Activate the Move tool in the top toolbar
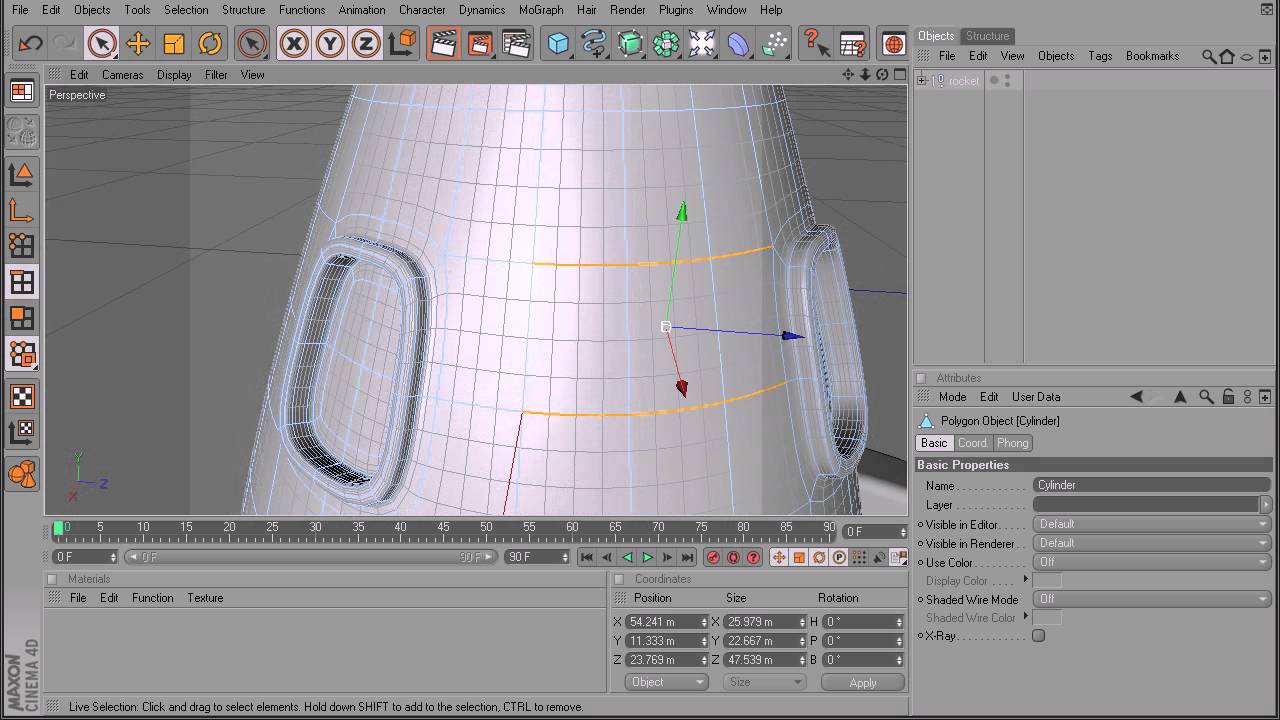1280x720 pixels. tap(138, 43)
